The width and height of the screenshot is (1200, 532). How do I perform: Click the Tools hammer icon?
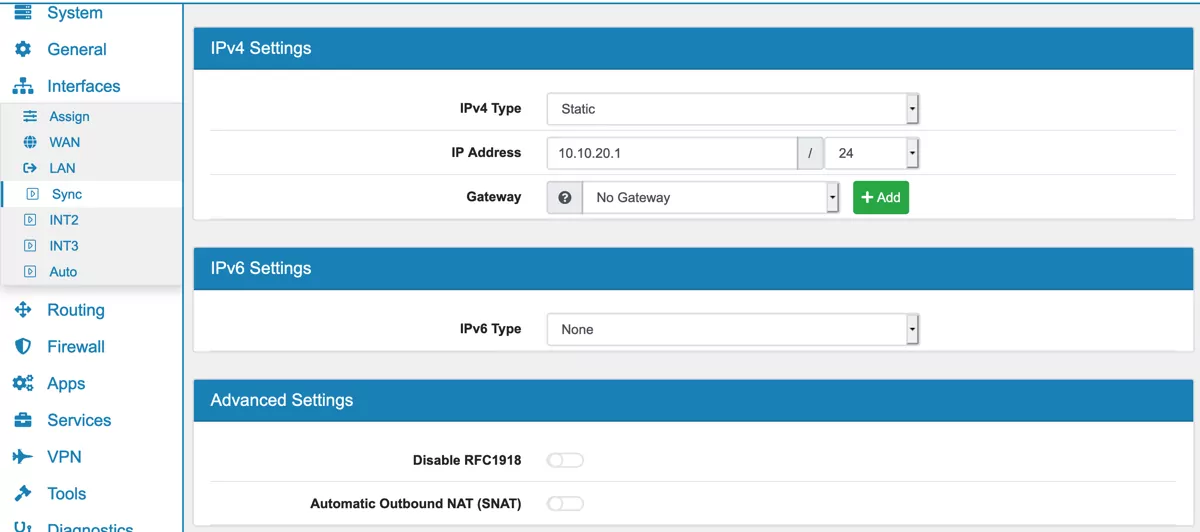22,493
